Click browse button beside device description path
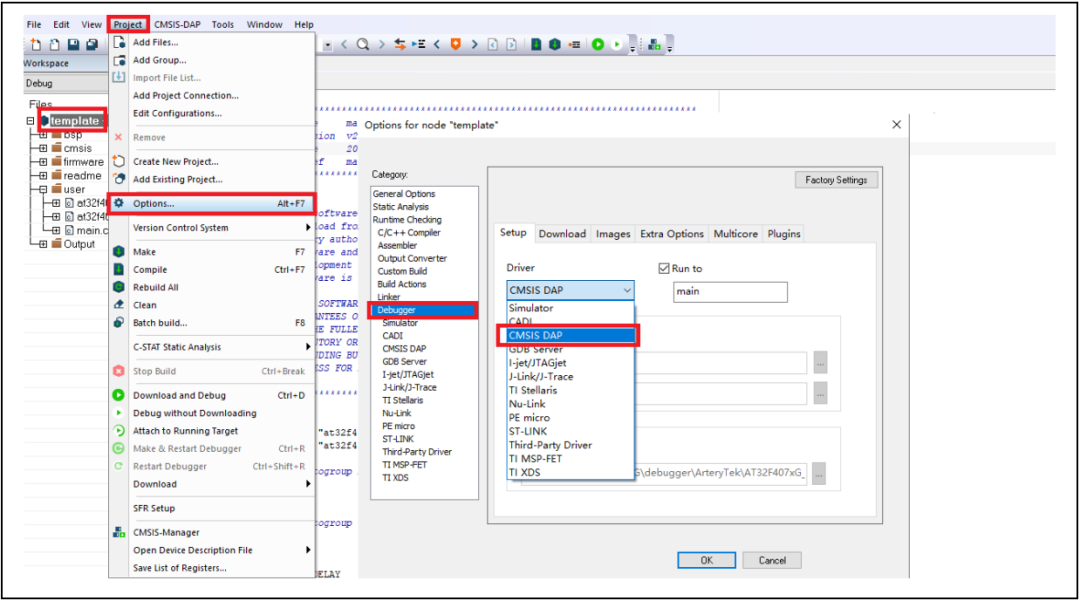Screen dimensions: 1080x601 pos(818,474)
